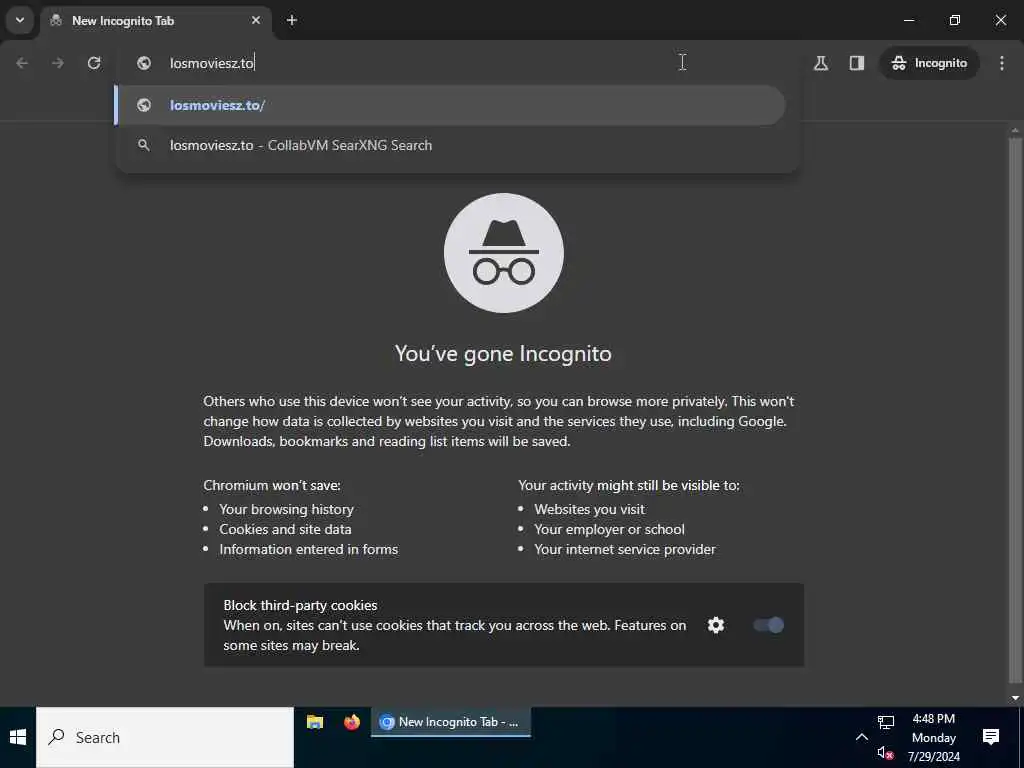Image resolution: width=1024 pixels, height=768 pixels.
Task: Click "Your browsing history" list item
Action: pos(286,509)
